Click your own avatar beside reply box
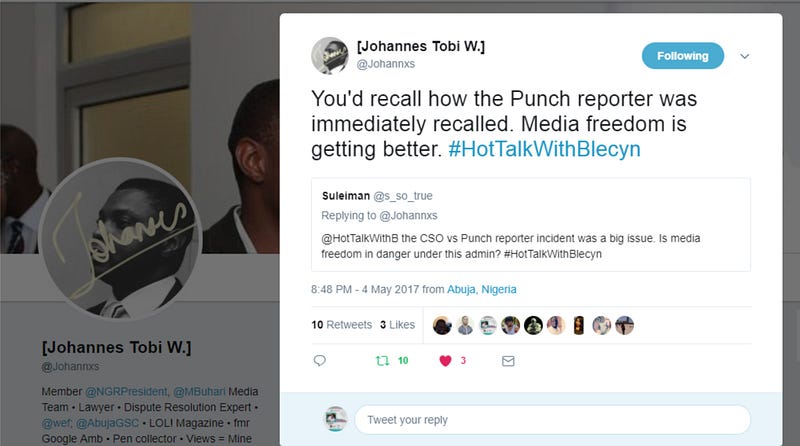Screen dimensions: 800x446 point(336,419)
